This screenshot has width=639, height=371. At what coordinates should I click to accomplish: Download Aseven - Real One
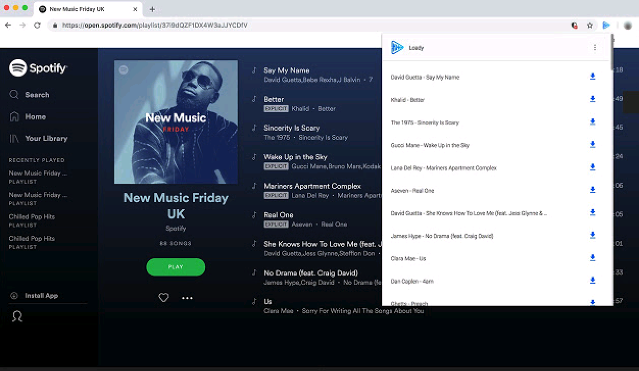(x=593, y=190)
